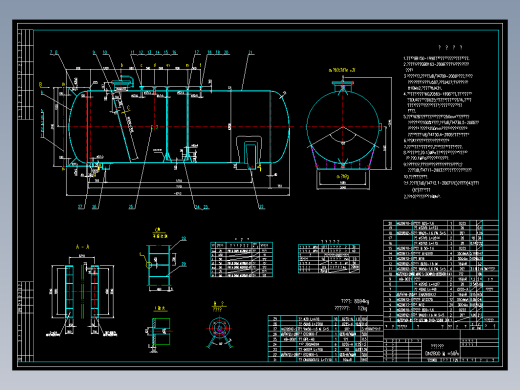Select the drawing title block
The height and width of the screenshot is (390, 520).
tap(441, 346)
